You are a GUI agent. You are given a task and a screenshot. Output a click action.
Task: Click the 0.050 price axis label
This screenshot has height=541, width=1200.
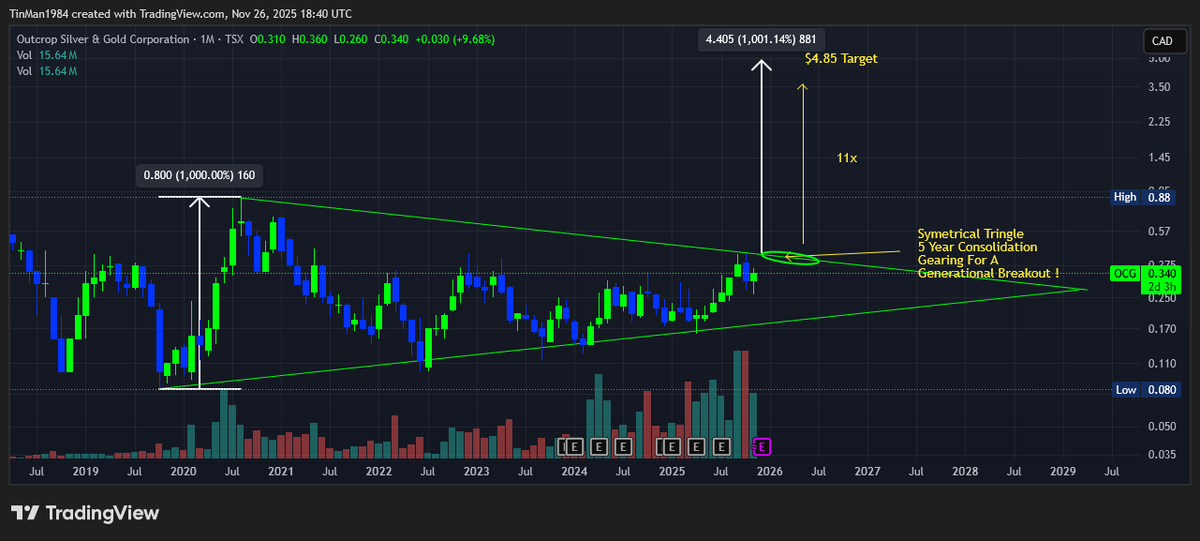1161,427
